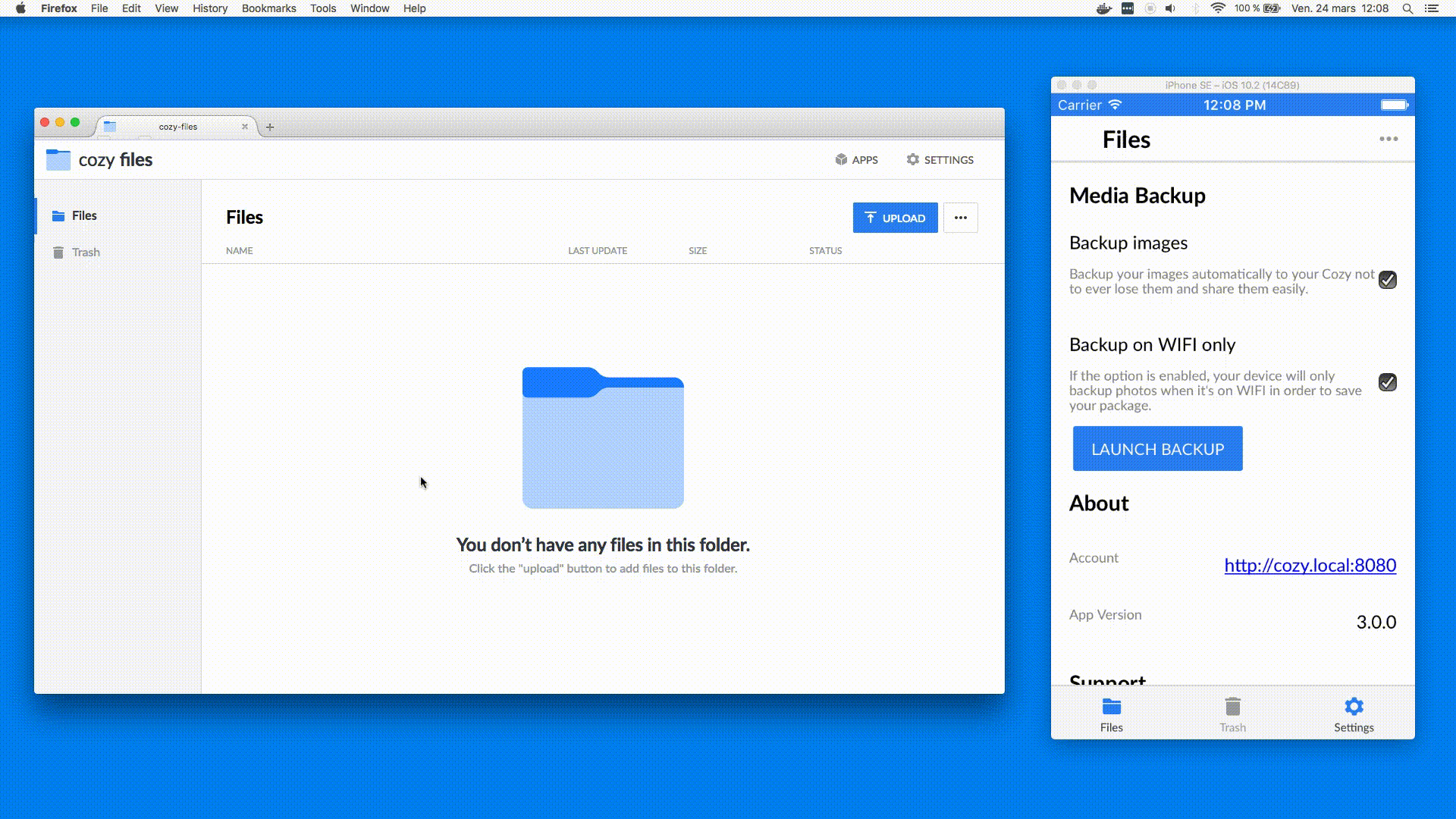Viewport: 1456px width, 819px height.
Task: Open the three-dots menu in iPhone header
Action: pos(1388,140)
